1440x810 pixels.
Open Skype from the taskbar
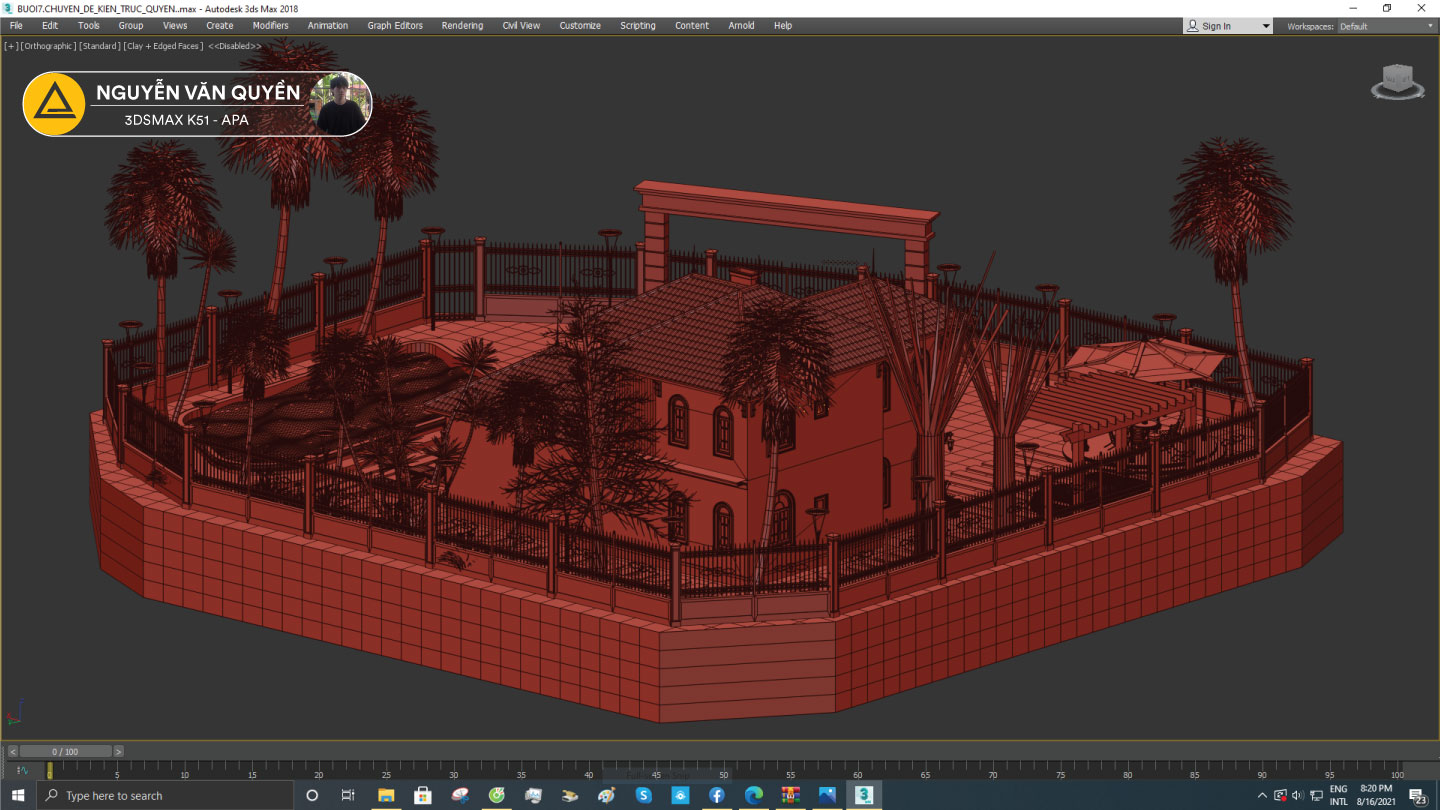tap(643, 795)
